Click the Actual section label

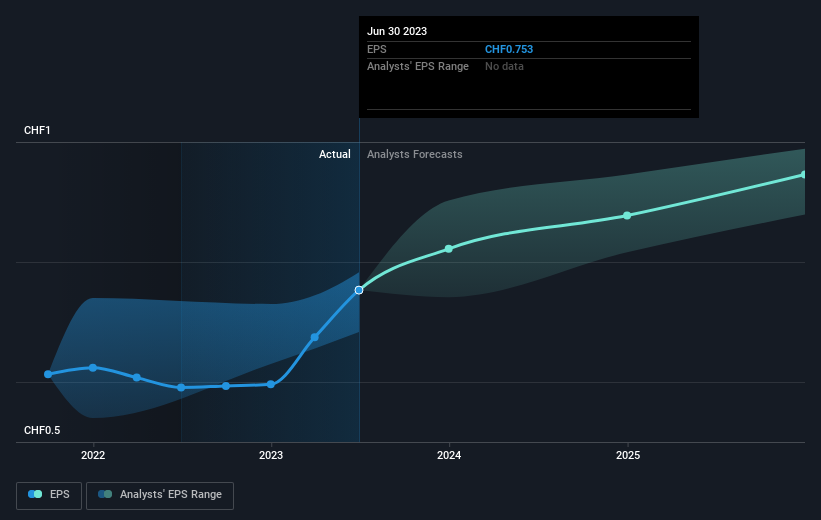click(x=335, y=154)
